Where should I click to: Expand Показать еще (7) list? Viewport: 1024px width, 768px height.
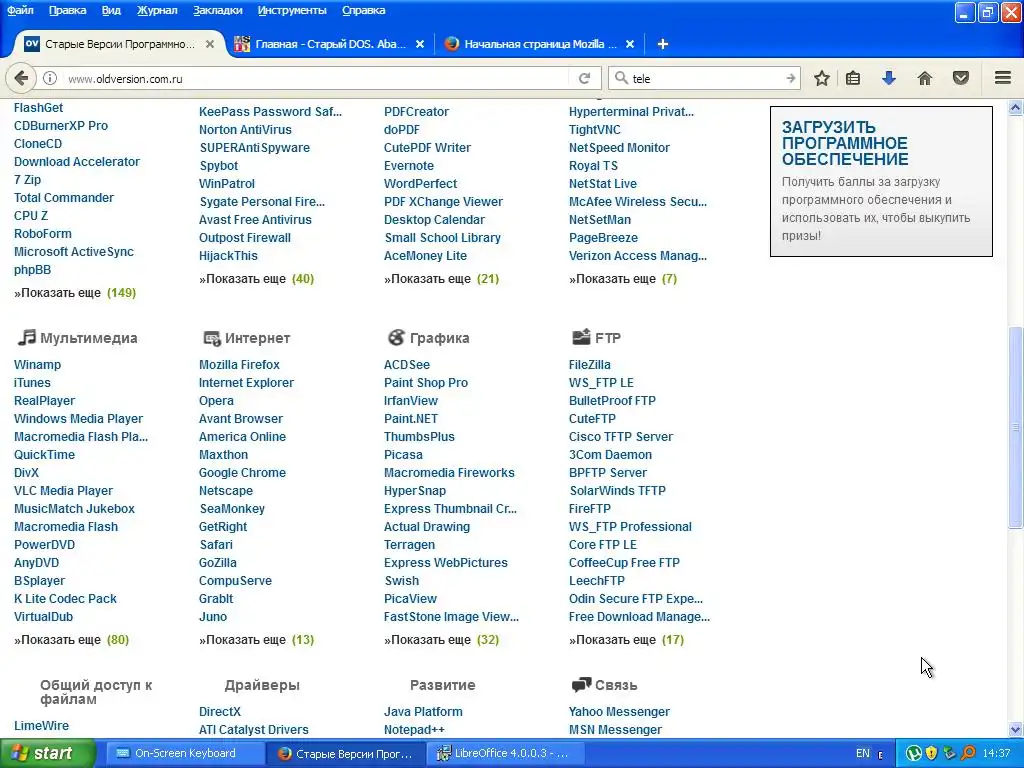[623, 279]
